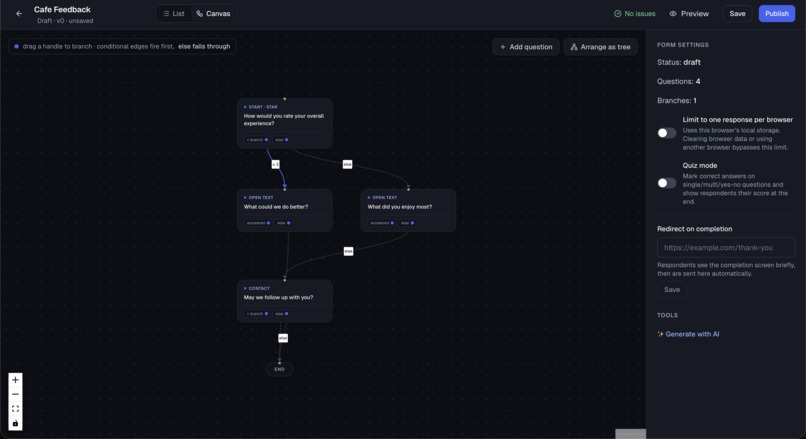
Task: Click the 'Branches: 1' text
Action: [676, 101]
